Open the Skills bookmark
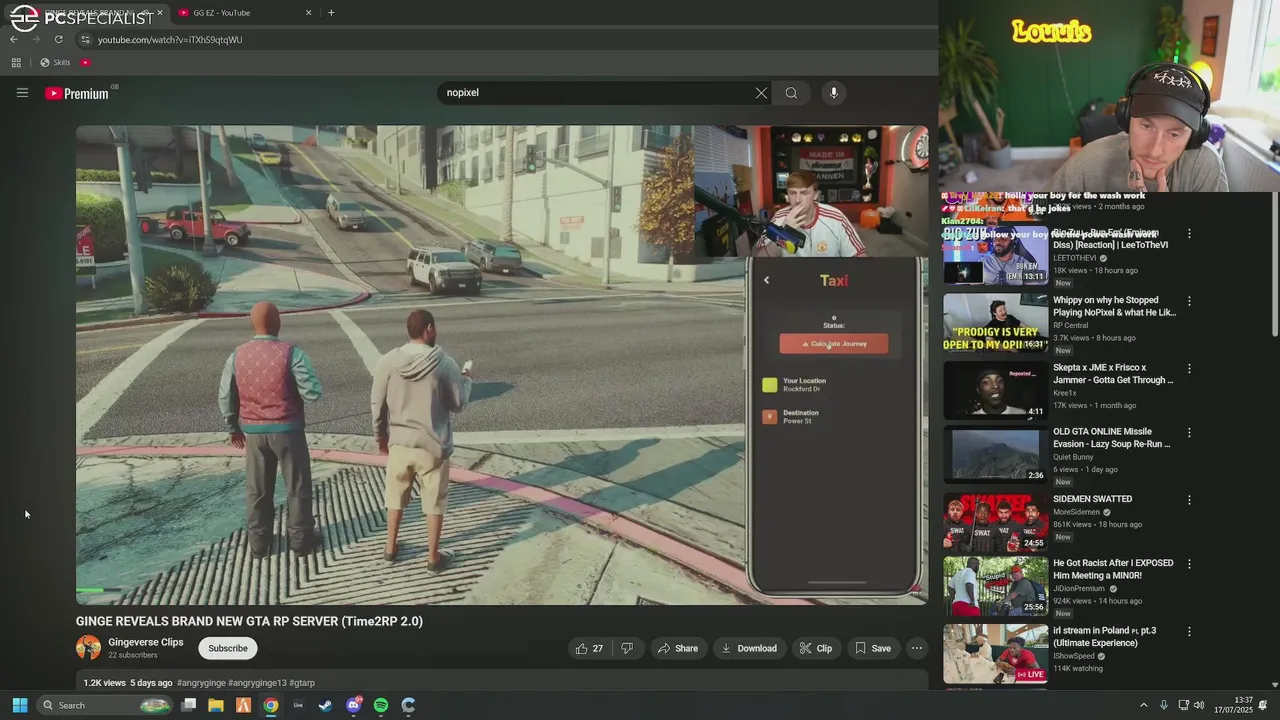Screen dimensions: 1280x720 pyautogui.click(x=55, y=62)
